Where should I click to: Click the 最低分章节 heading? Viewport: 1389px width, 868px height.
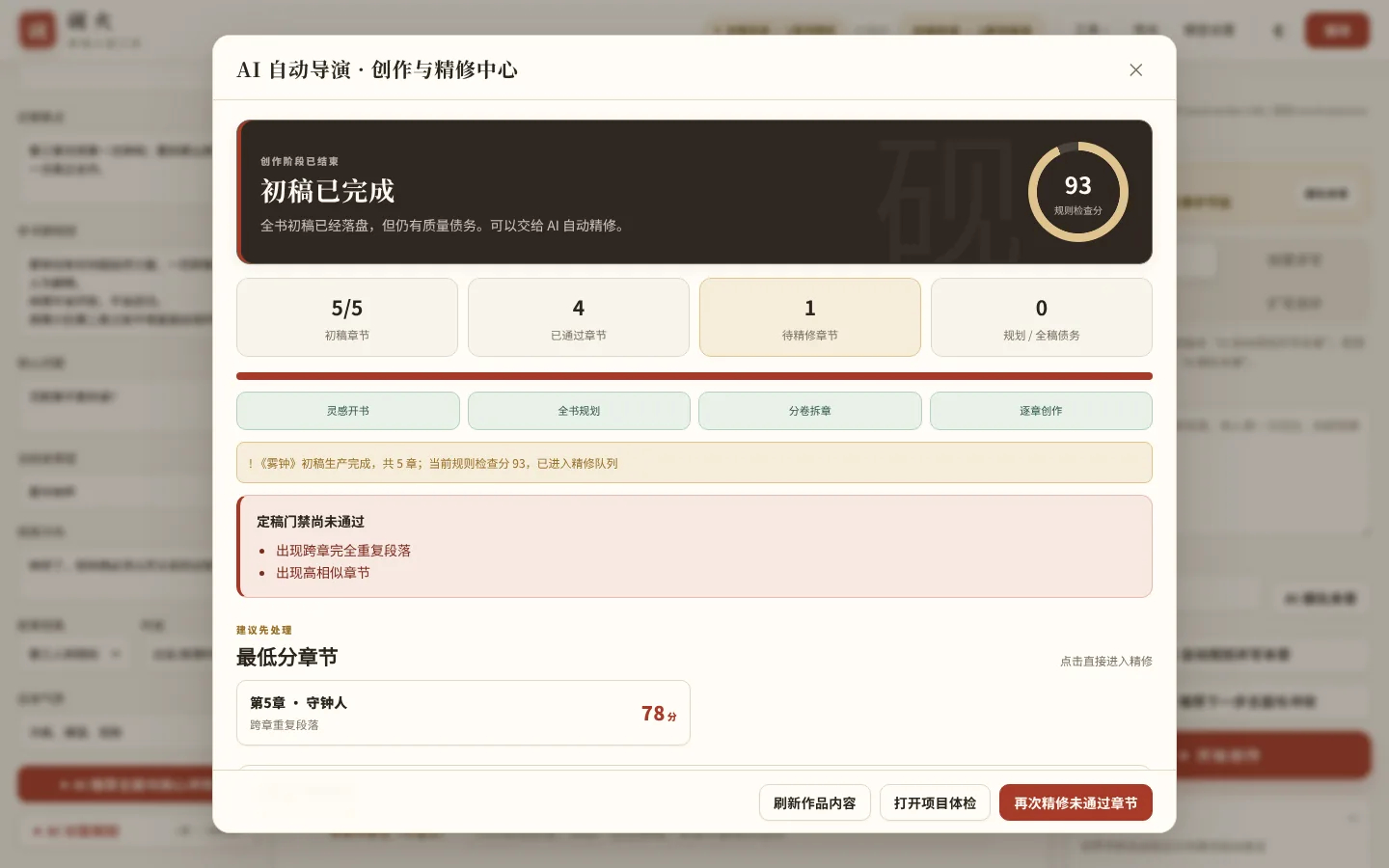point(286,658)
